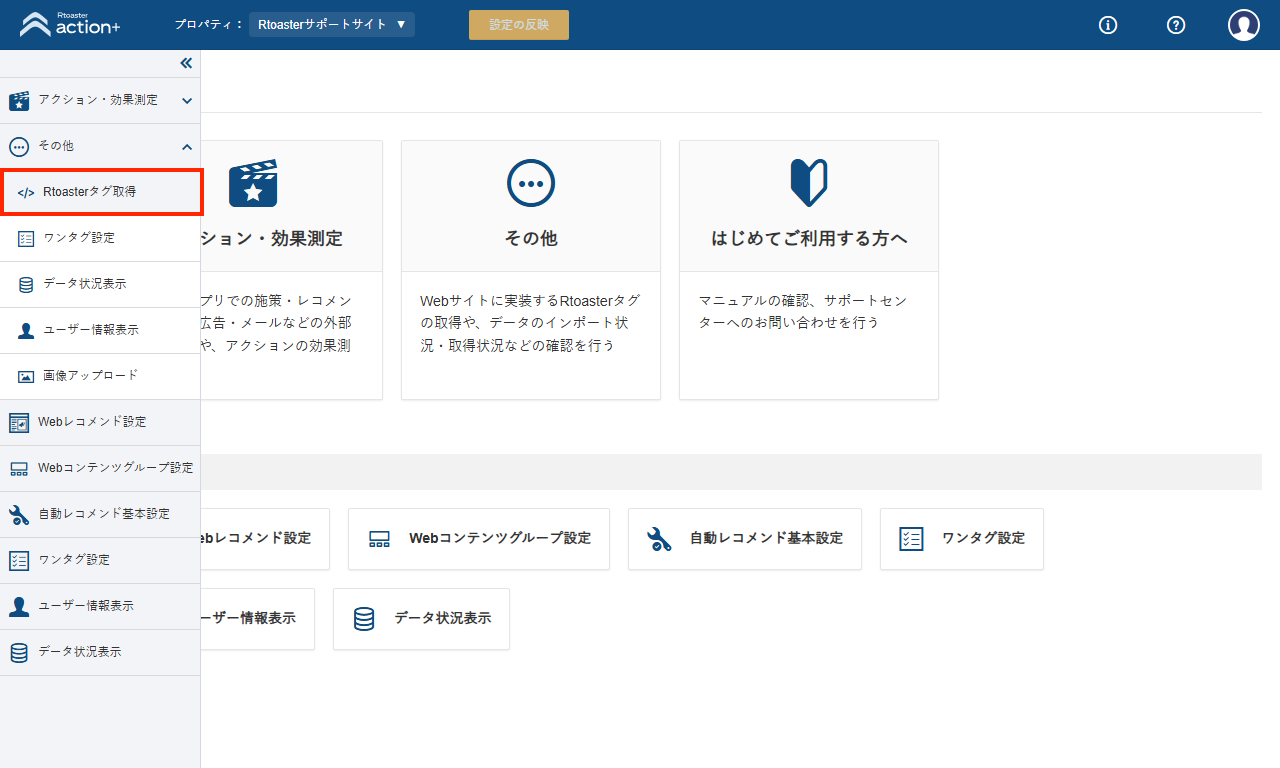The height and width of the screenshot is (768, 1280).
Task: Click the アクション・効果測定 clapperboard sidebar icon
Action: tap(19, 100)
